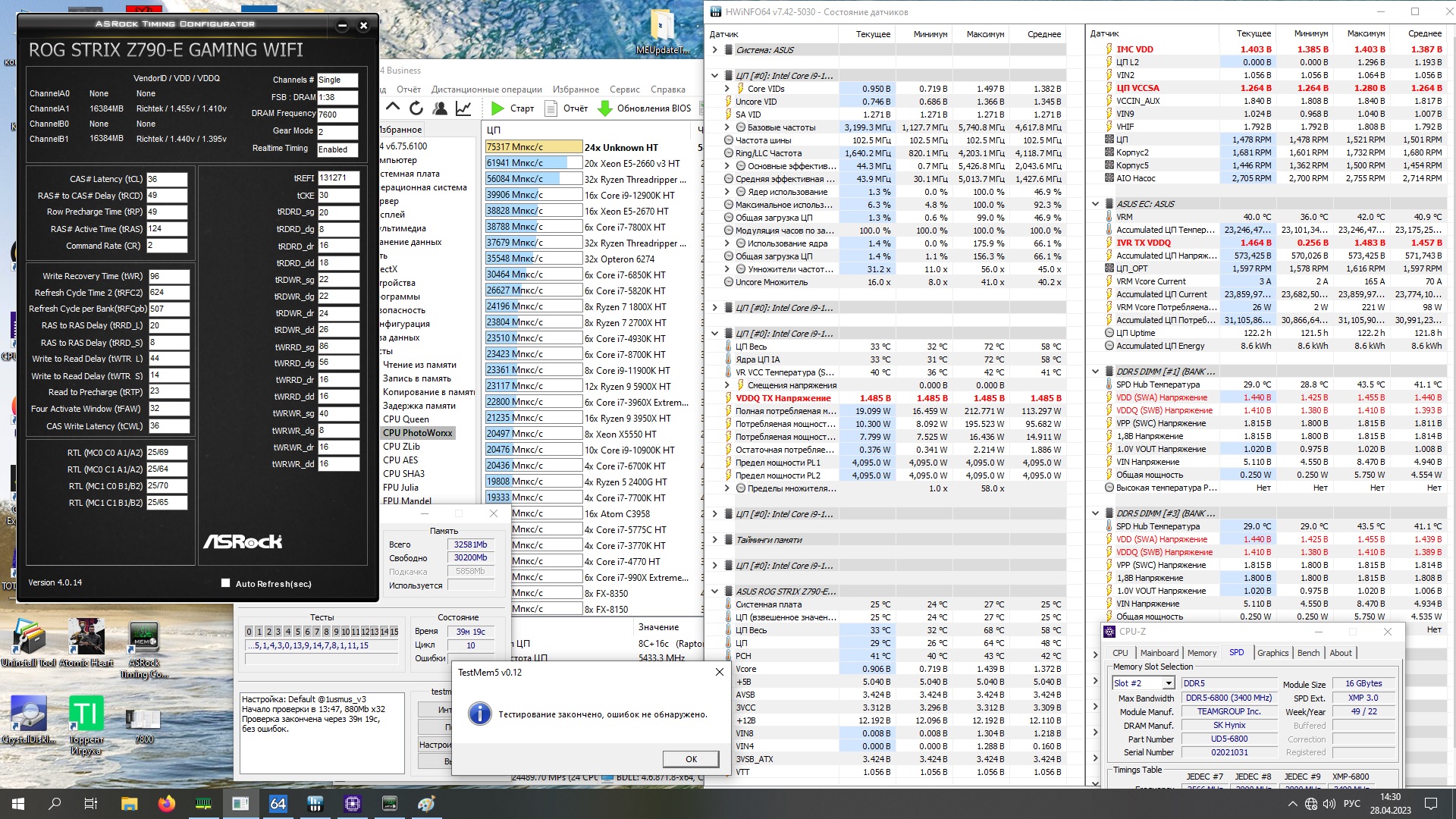Viewport: 1456px width, 819px height.
Task: Click the green Старт play icon
Action: point(497,108)
